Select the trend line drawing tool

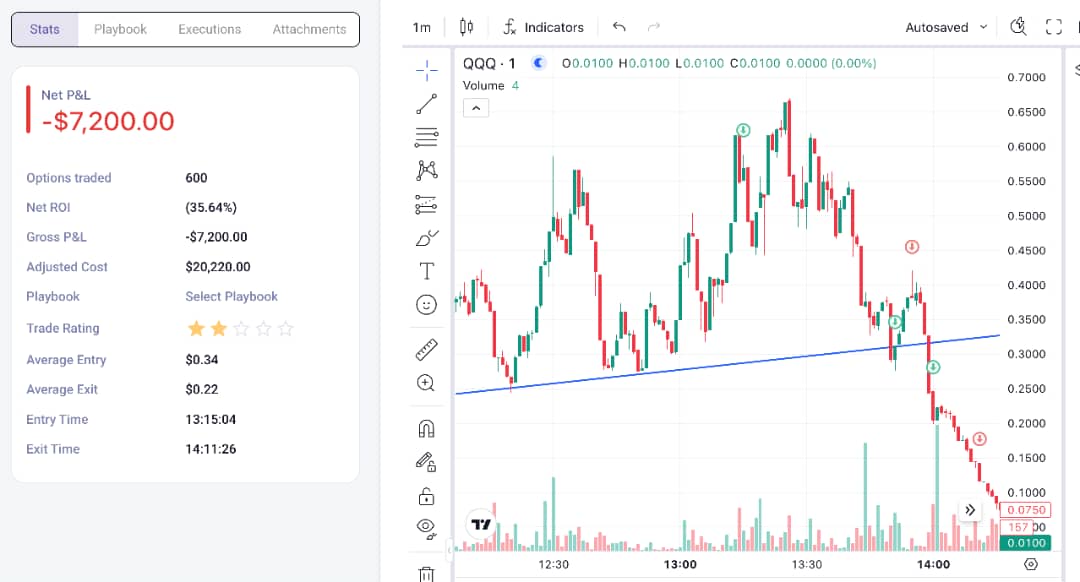(x=425, y=104)
